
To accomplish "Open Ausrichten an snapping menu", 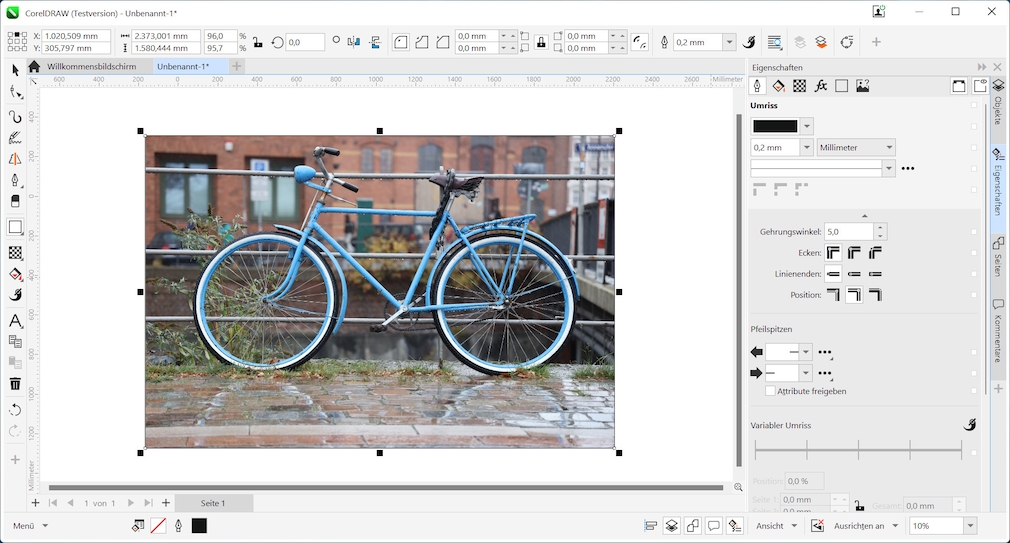I will (866, 526).
